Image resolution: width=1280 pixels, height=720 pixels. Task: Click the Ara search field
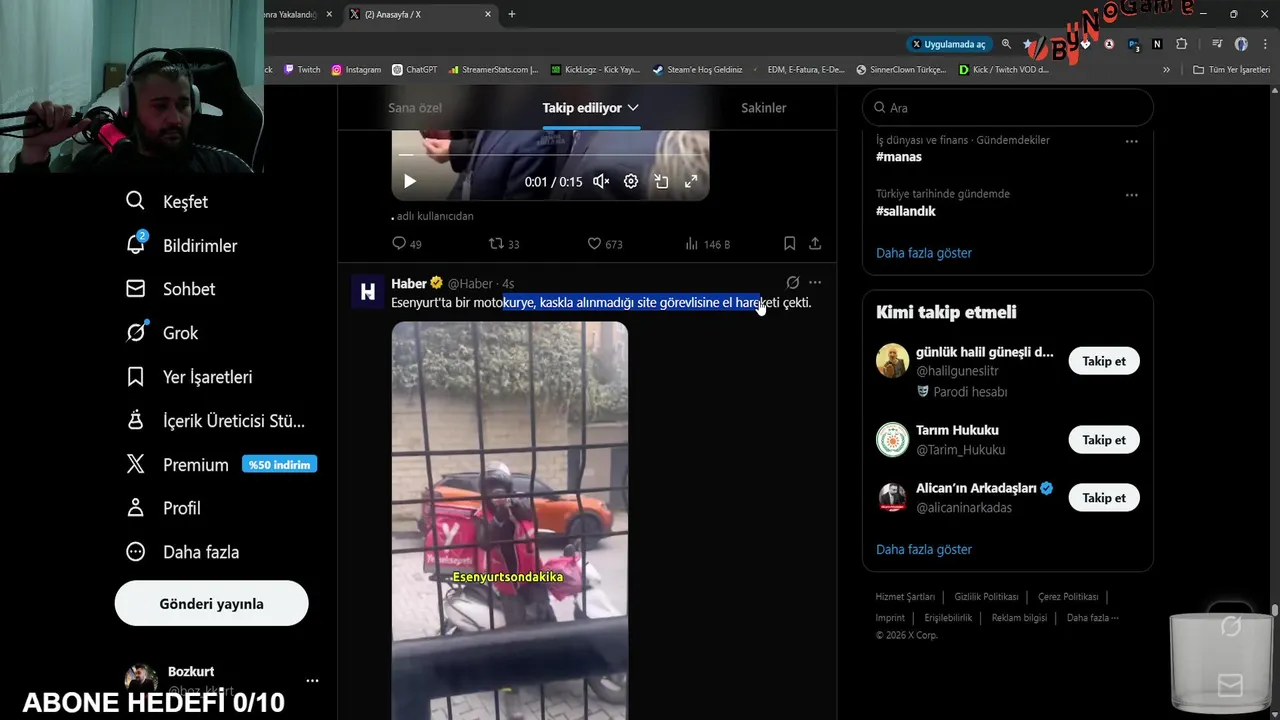1008,108
